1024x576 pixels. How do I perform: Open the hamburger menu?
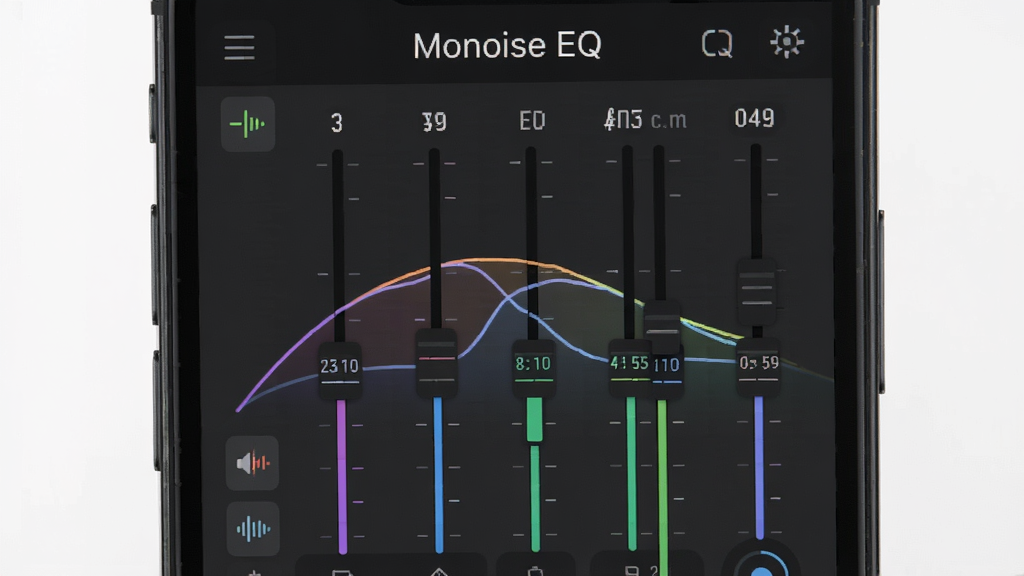tap(239, 47)
